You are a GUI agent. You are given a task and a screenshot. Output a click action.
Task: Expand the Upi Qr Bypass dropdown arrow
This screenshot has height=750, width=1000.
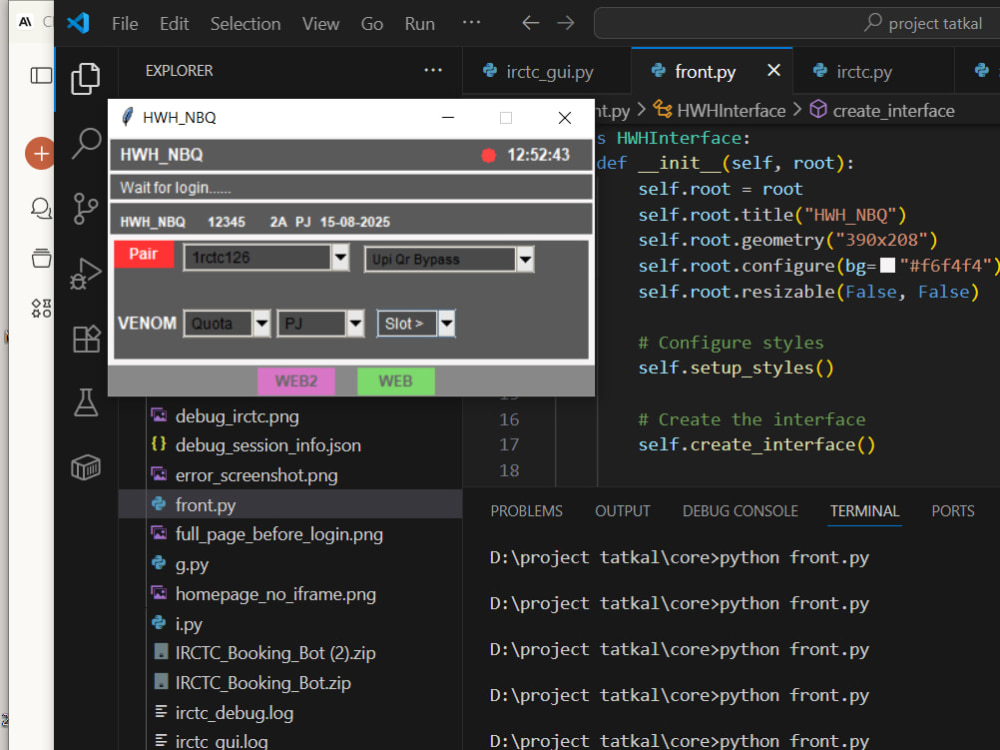pyautogui.click(x=525, y=260)
